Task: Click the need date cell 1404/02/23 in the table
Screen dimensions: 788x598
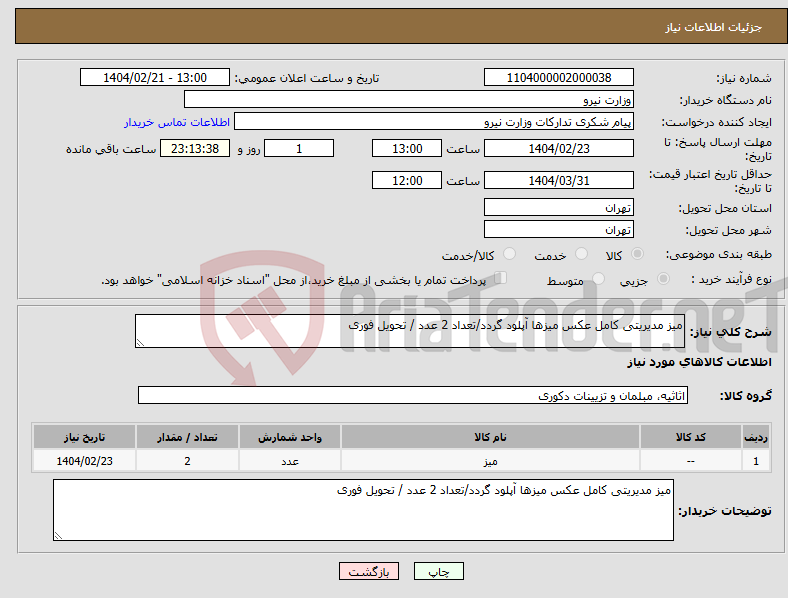Action: point(84,461)
